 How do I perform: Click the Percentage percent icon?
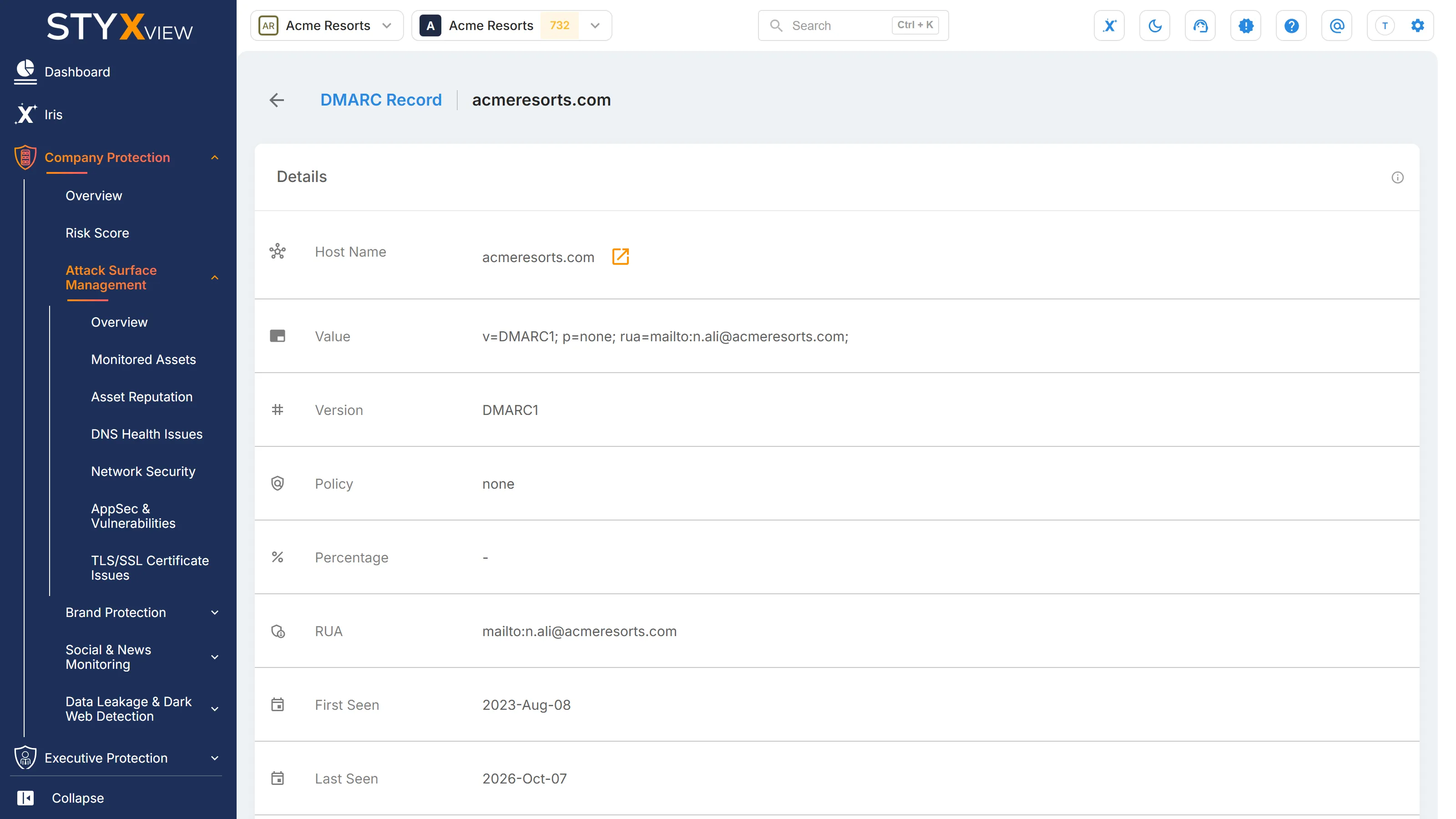tap(278, 557)
